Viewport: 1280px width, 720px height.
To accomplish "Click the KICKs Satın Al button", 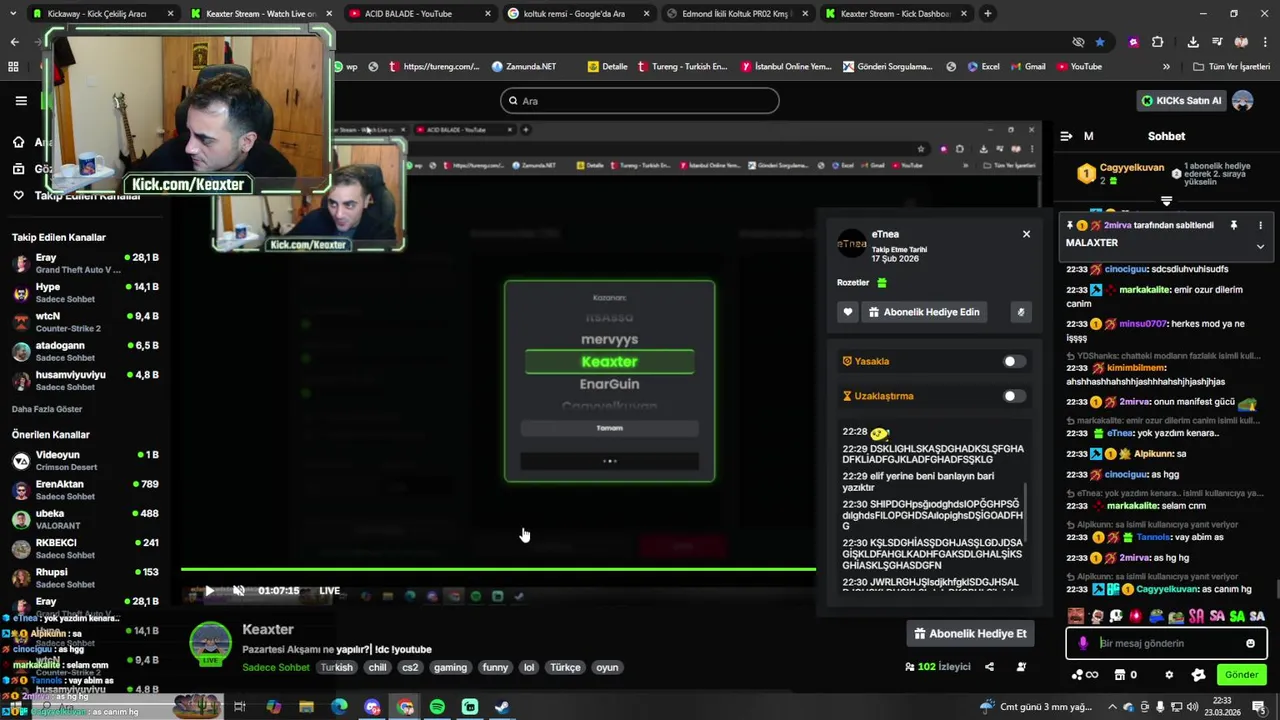I will 1181,100.
